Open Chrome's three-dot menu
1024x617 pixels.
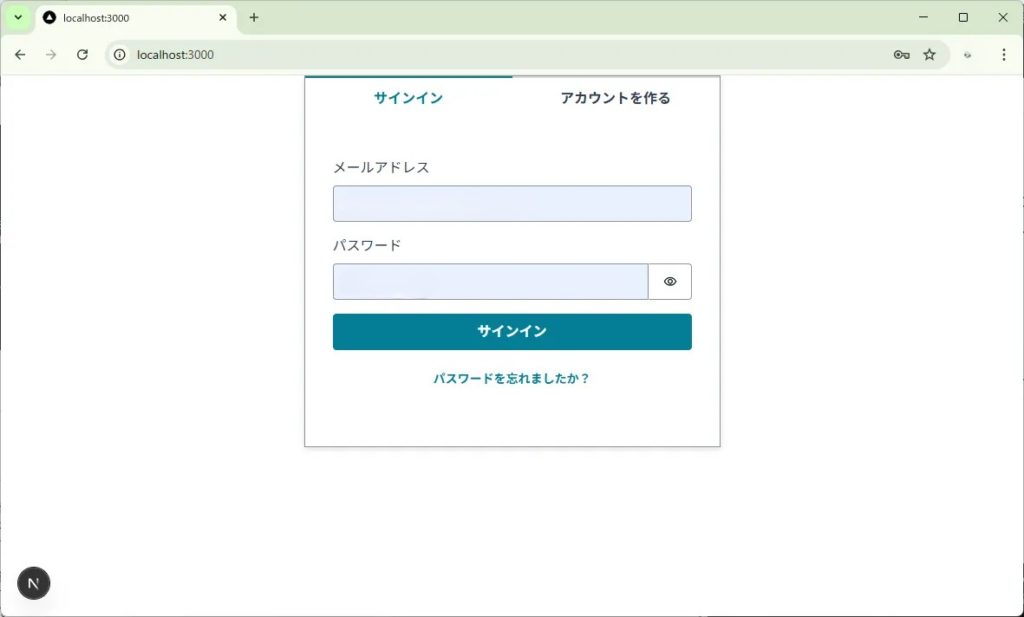tap(1003, 55)
